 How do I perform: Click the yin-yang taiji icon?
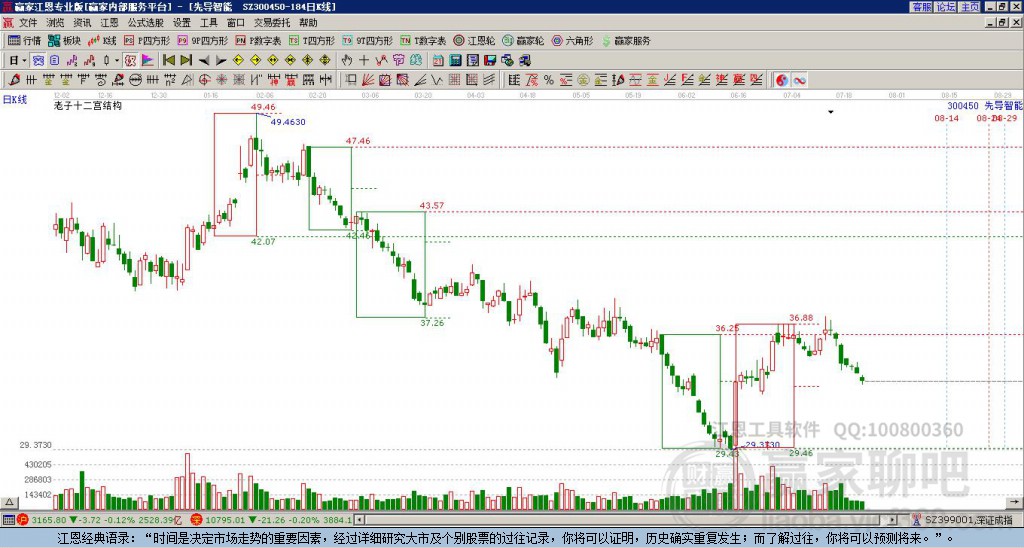pyautogui.click(x=782, y=80)
